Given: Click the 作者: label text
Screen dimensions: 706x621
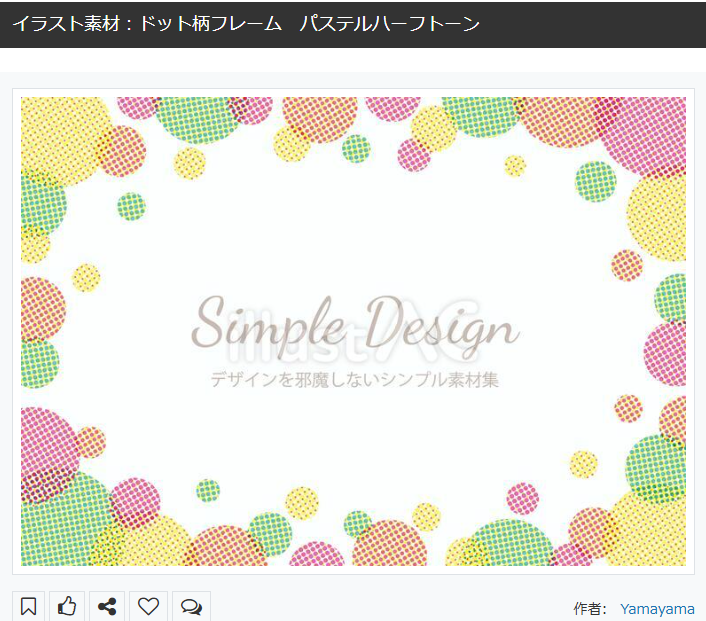Looking at the screenshot, I should 590,609.
